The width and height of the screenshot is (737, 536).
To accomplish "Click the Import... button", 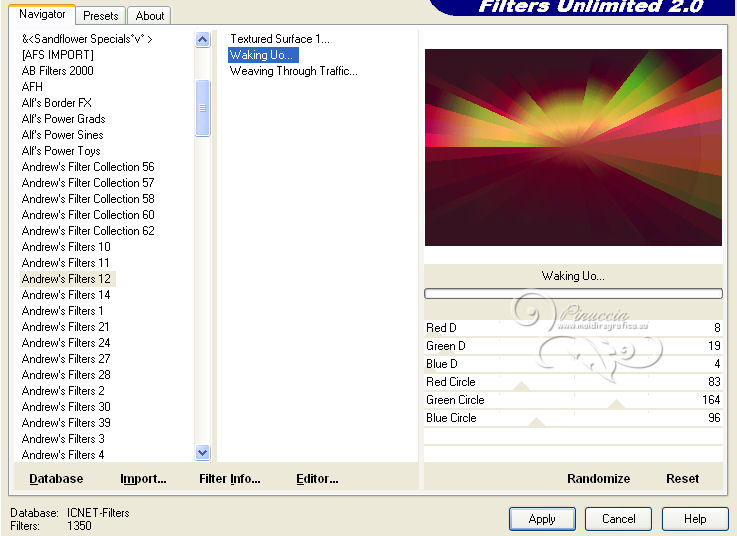I will click(143, 479).
